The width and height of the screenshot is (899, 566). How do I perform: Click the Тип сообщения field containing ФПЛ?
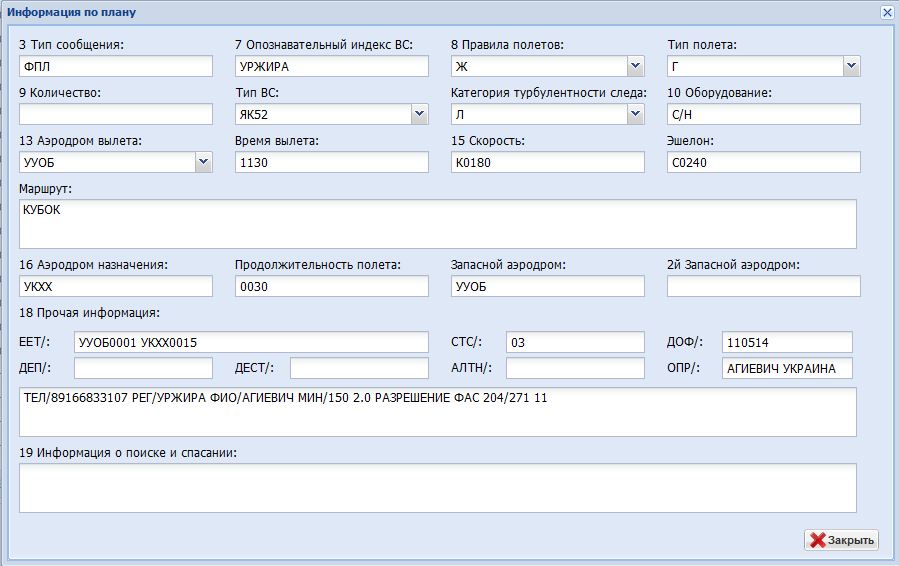pyautogui.click(x=116, y=67)
